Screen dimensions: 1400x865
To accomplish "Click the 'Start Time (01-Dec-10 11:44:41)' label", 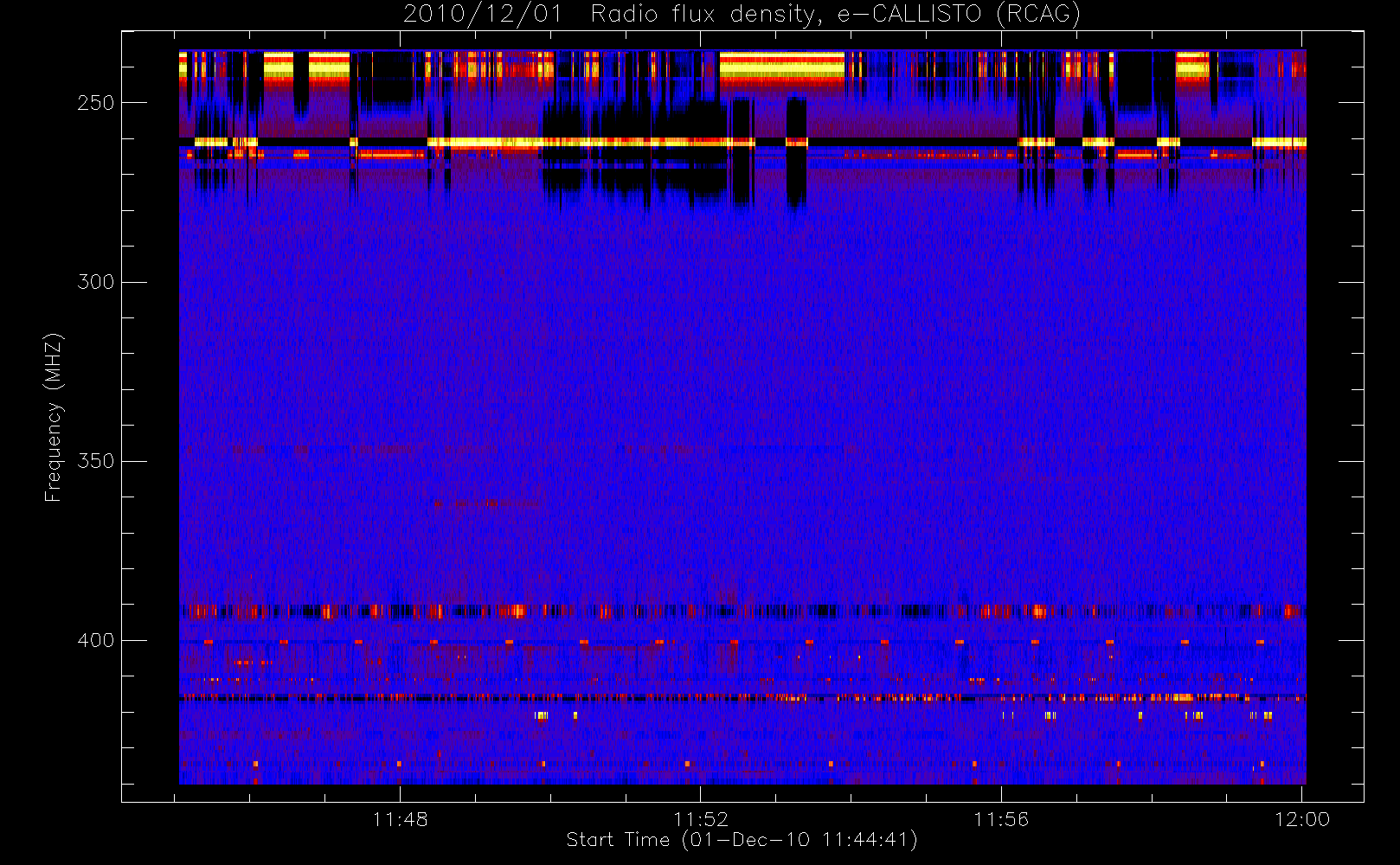I will [x=742, y=840].
